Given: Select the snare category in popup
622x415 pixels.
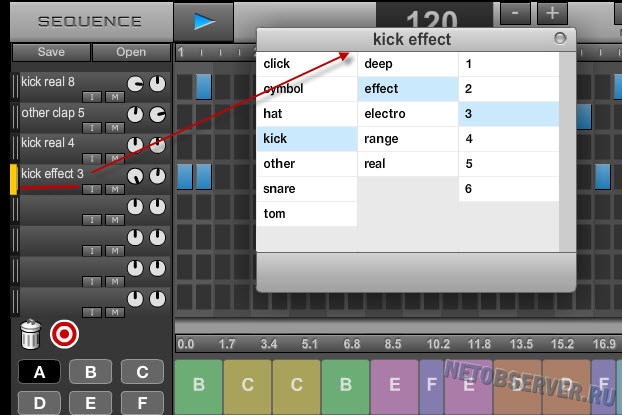Looking at the screenshot, I should pos(307,189).
